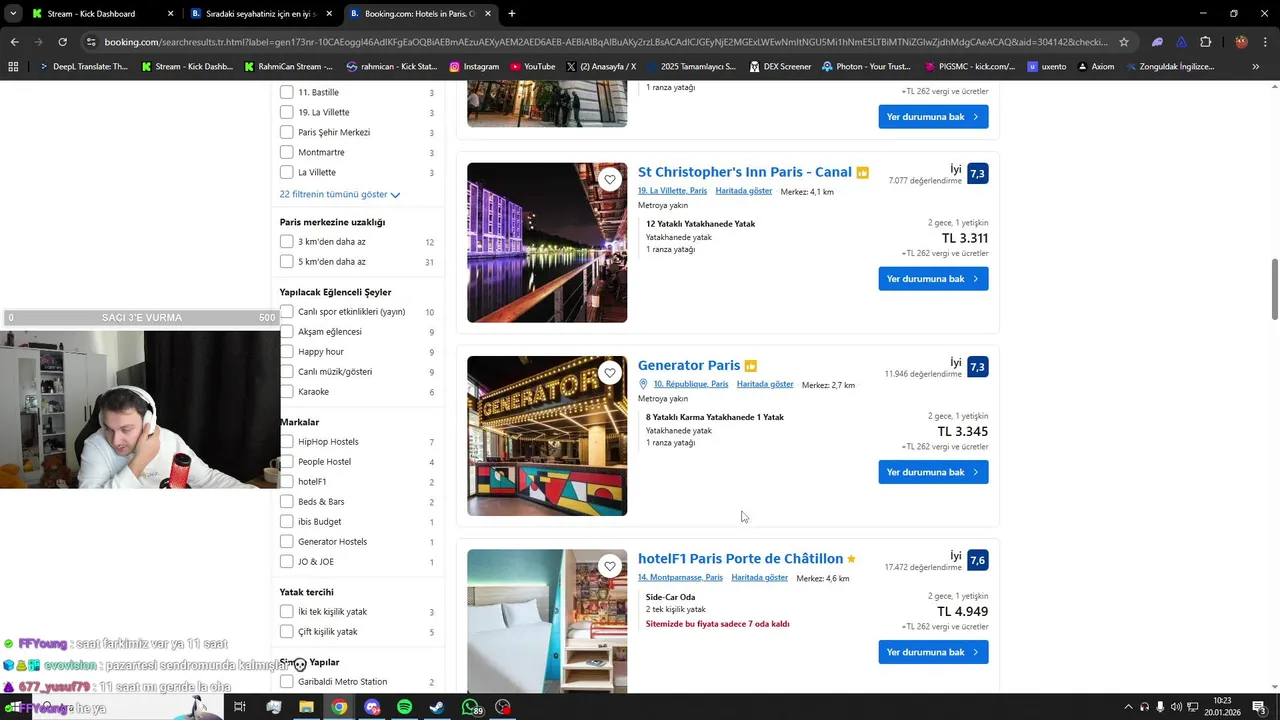This screenshot has width=1280, height=720.
Task: Open Haritada göster for 19. La Villette
Action: coord(743,191)
